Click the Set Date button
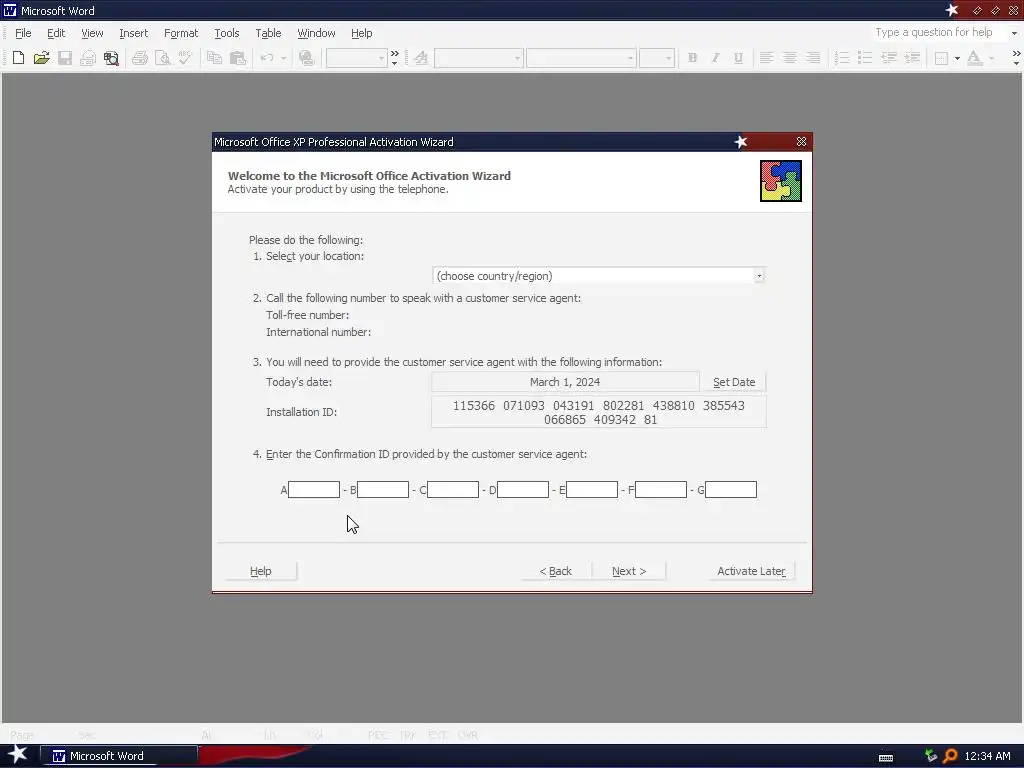1024x768 pixels. point(733,382)
